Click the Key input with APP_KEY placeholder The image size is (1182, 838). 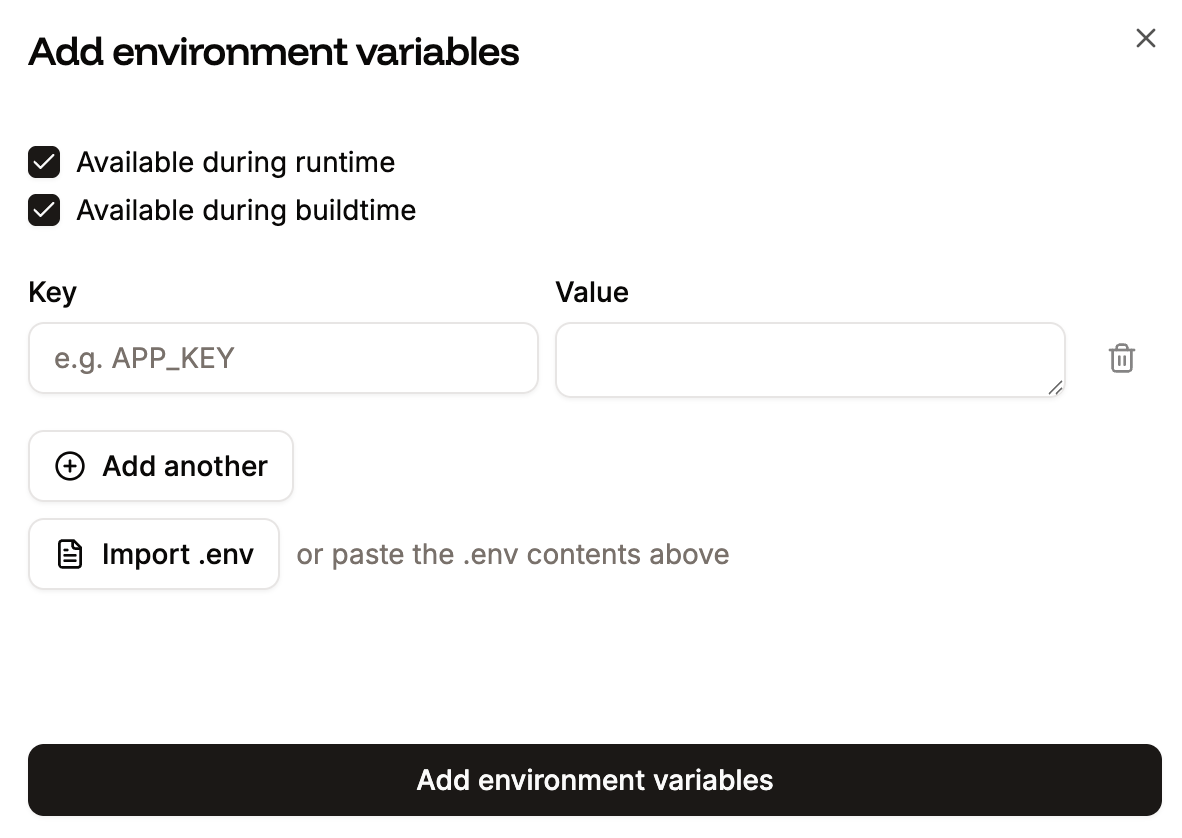[x=283, y=358]
